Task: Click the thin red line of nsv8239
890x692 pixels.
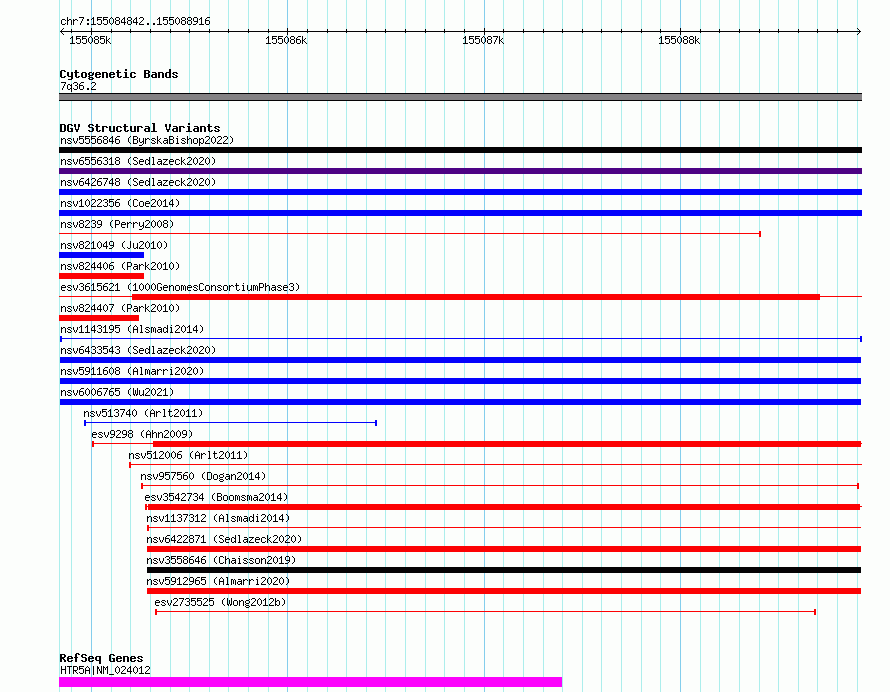Action: click(x=410, y=234)
